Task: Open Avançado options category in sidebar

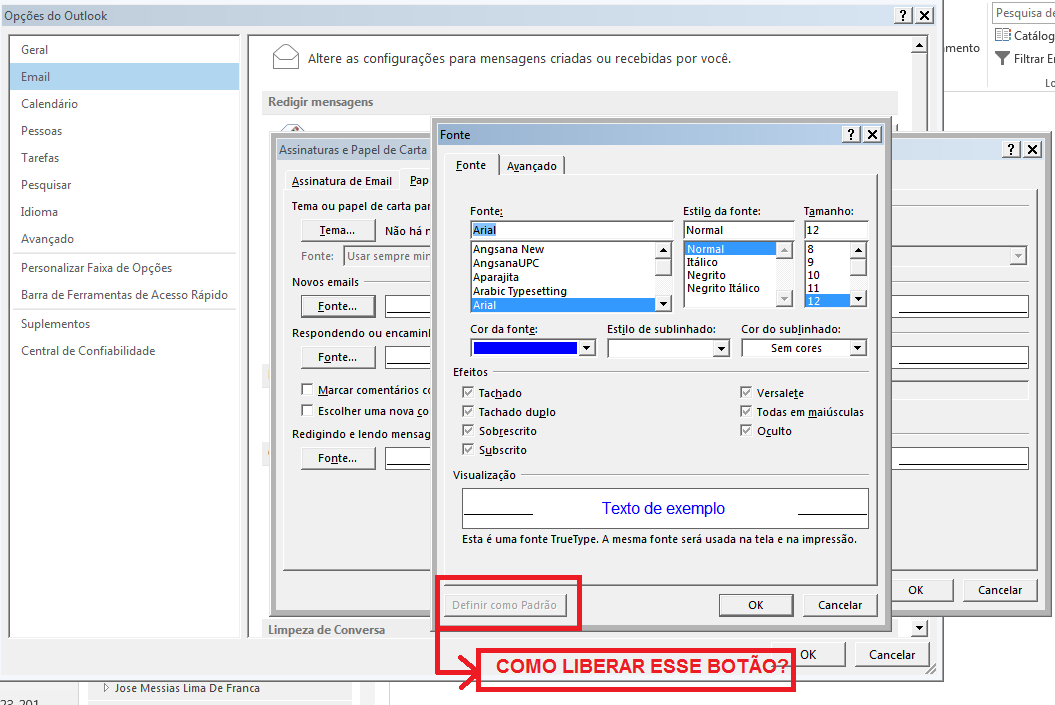Action: [x=124, y=238]
